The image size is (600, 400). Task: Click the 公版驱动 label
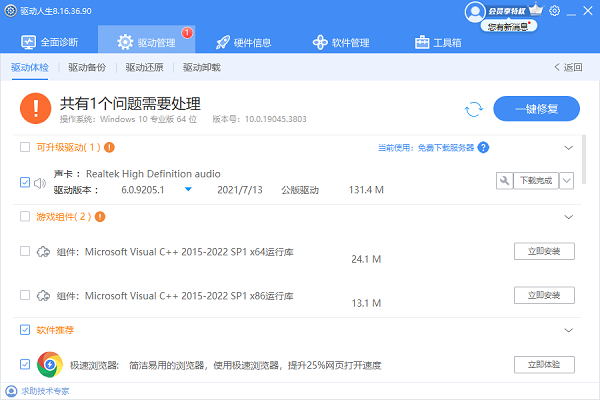(x=300, y=190)
